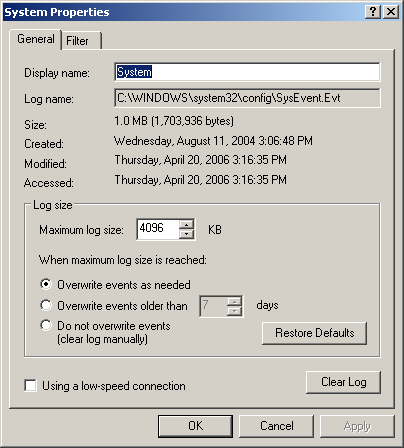Switch to the Filter tab
The width and height of the screenshot is (404, 448).
pos(81,41)
